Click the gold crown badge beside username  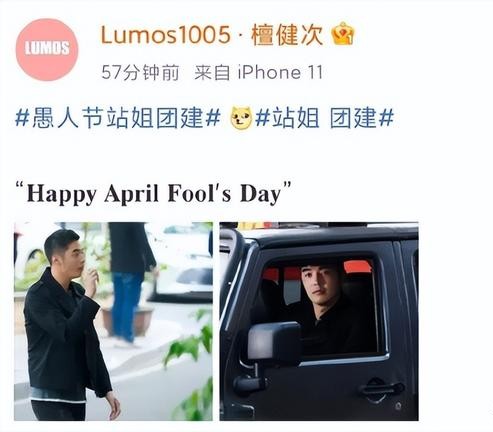[343, 33]
